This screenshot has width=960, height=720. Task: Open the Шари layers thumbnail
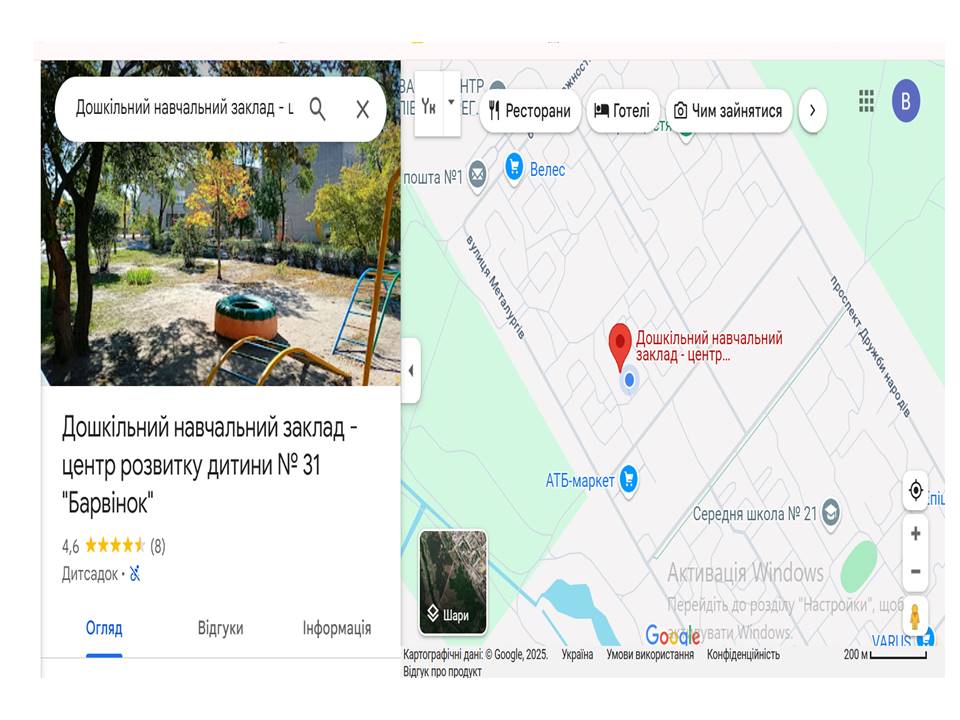[453, 582]
